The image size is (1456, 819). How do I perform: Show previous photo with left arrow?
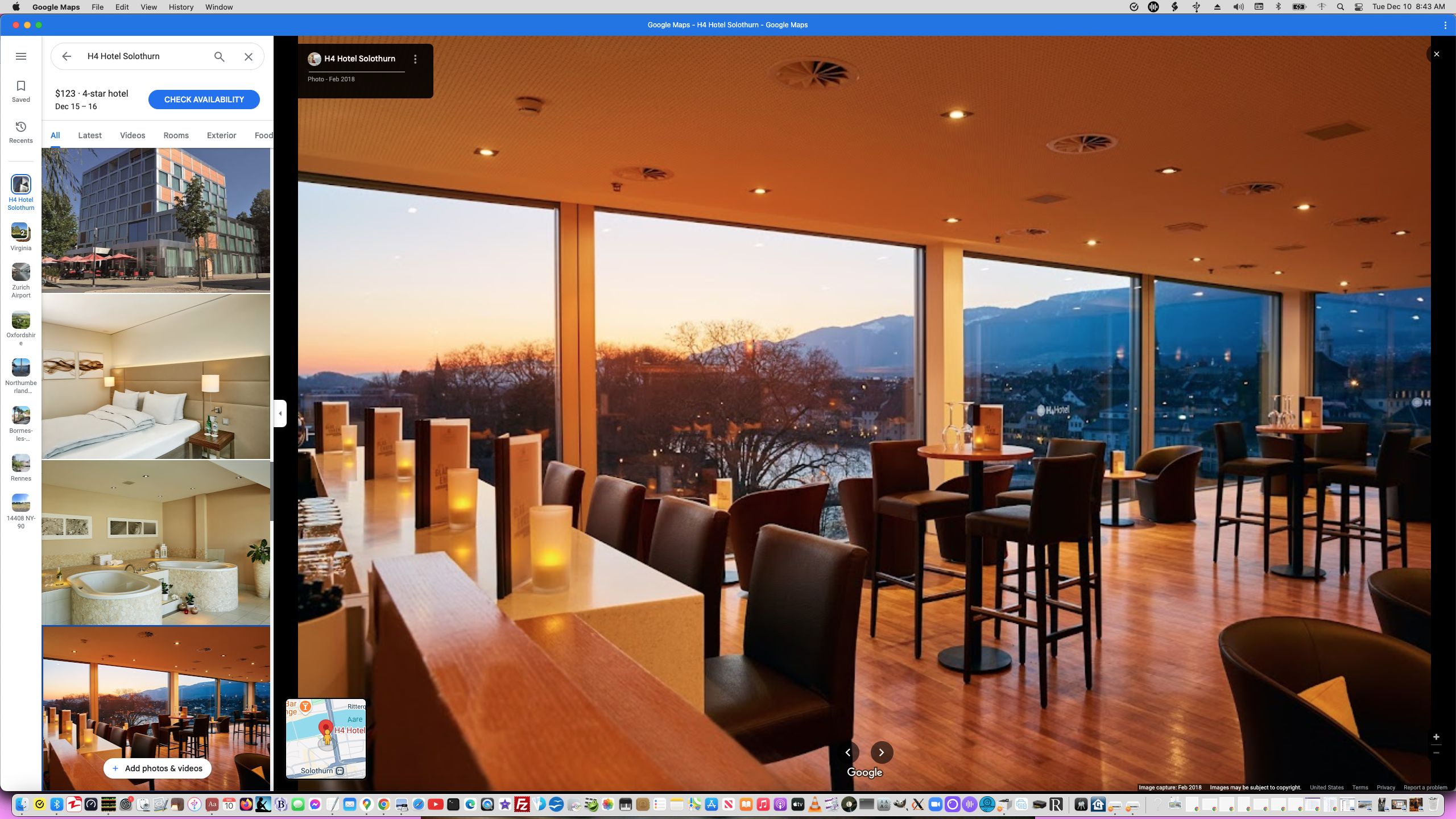click(848, 752)
